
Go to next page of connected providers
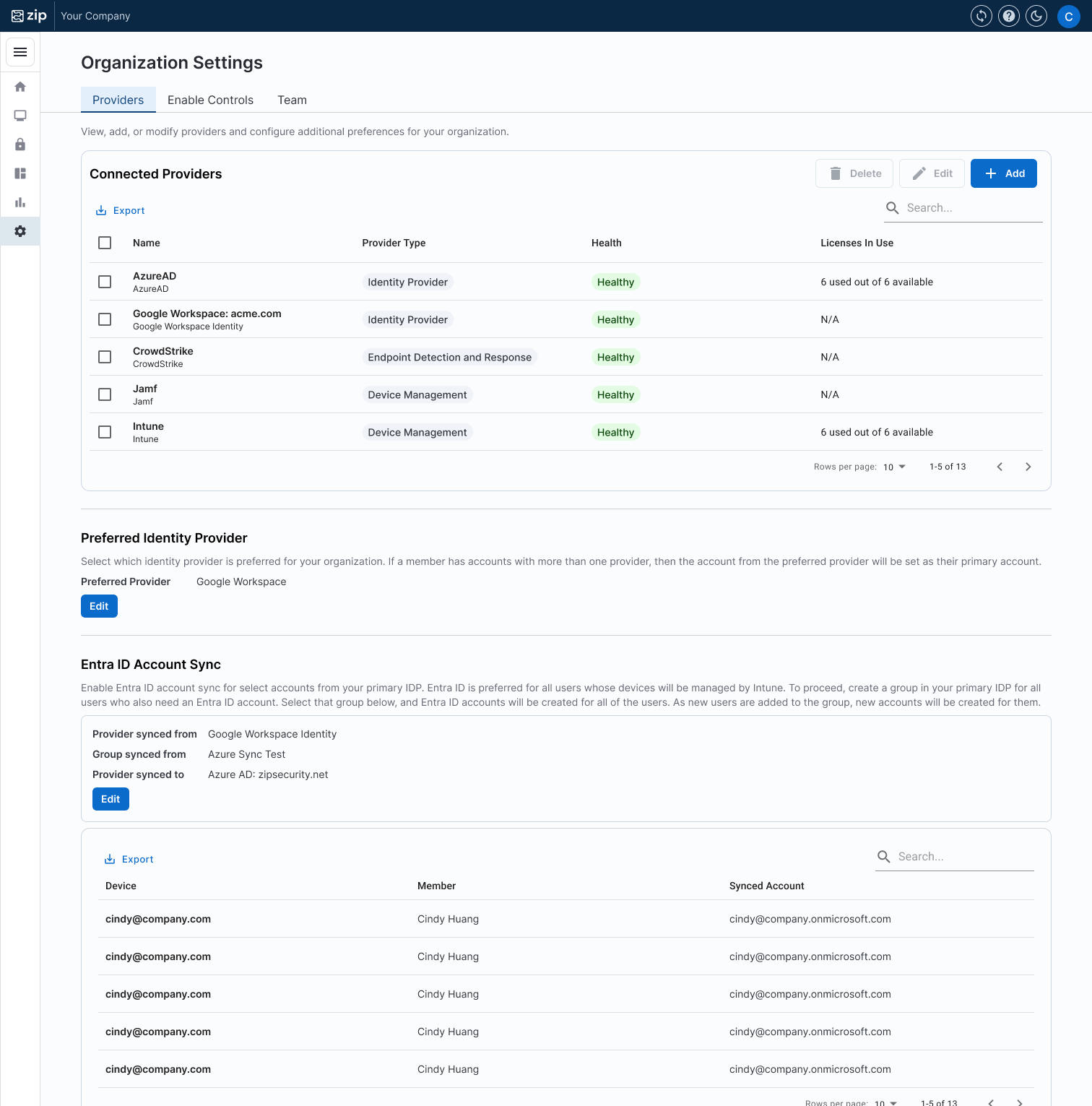[1028, 467]
